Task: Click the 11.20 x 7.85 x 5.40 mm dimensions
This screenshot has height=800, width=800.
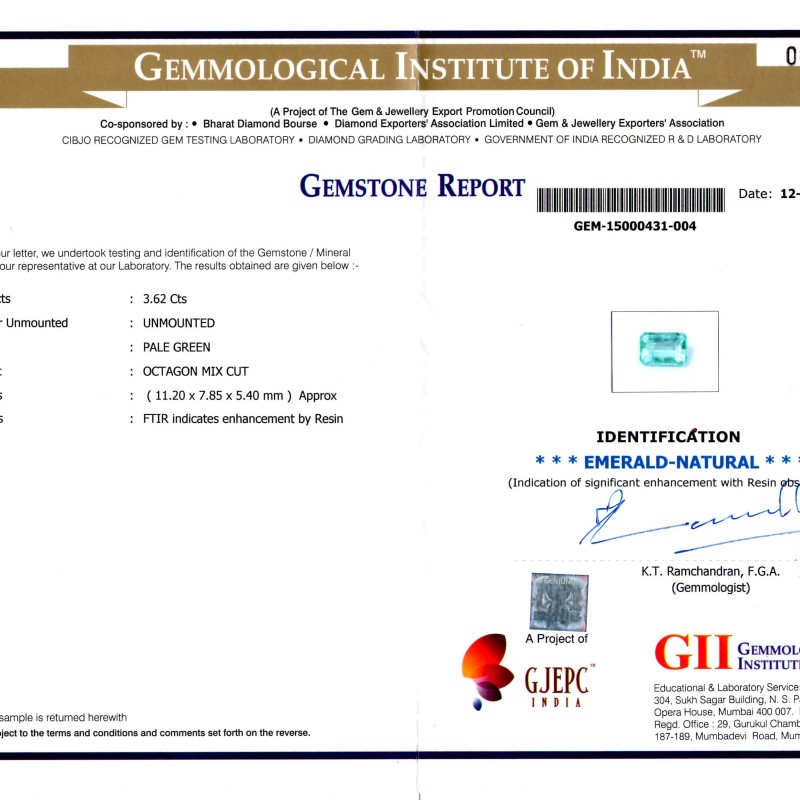Action: (240, 395)
